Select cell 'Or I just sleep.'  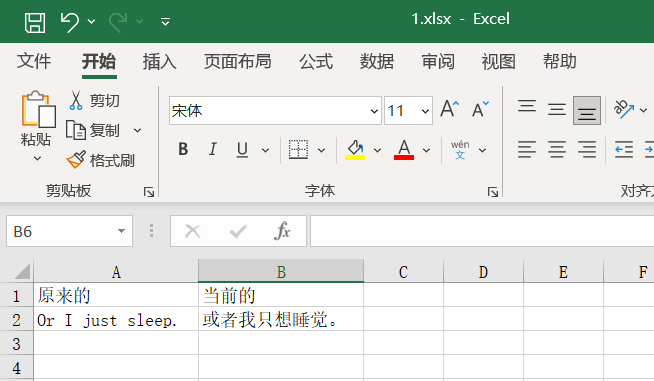click(116, 320)
